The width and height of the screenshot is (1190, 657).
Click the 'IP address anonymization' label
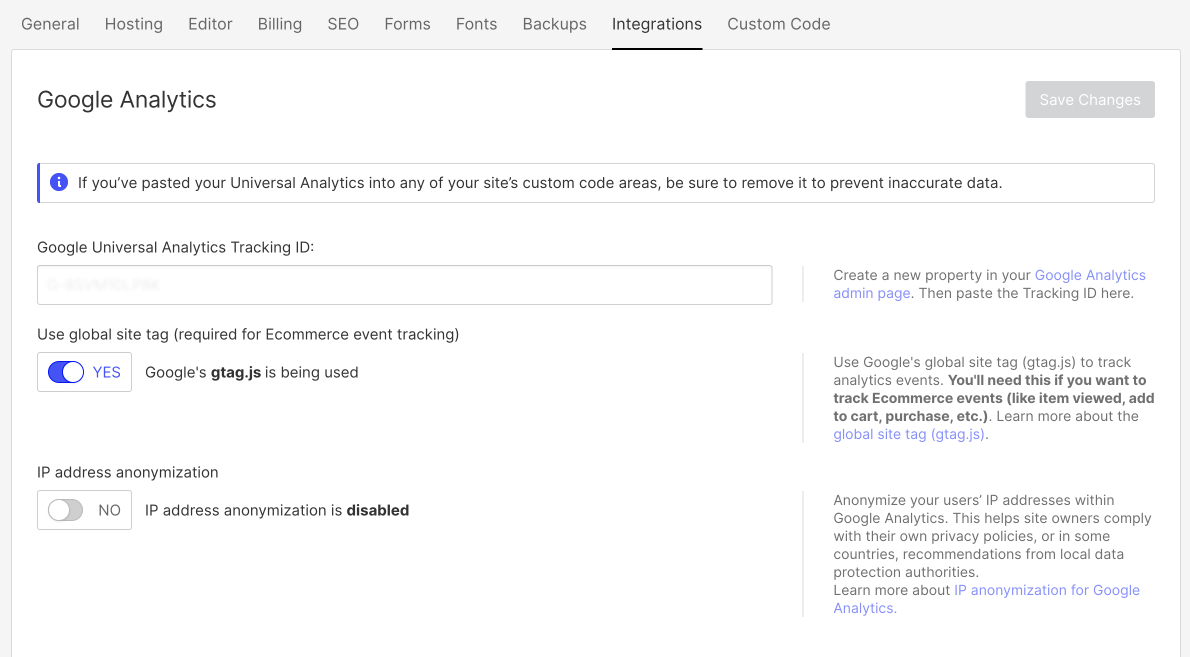coord(128,472)
